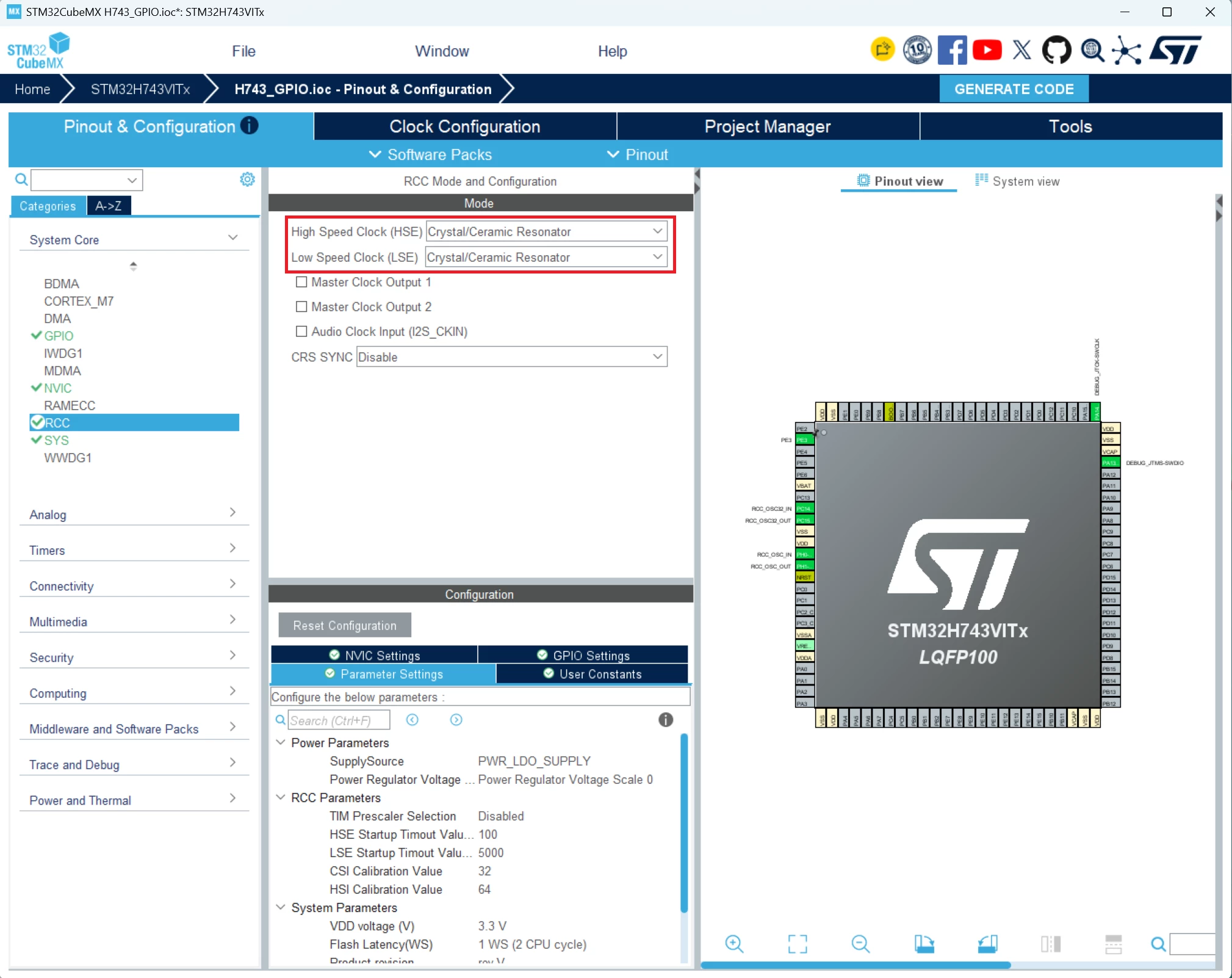1232x978 pixels.
Task: Rotate the chip view clockwise icon
Action: point(924,944)
